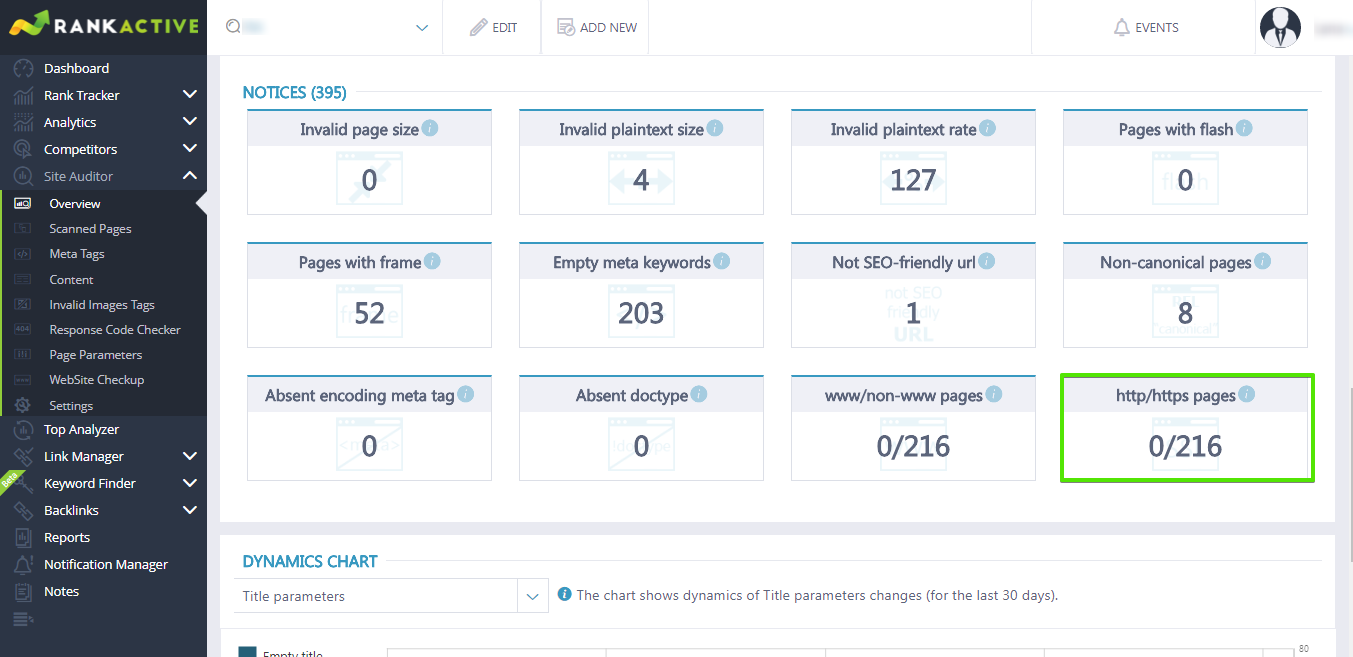Click the Empty title legend color swatch
Screen dimensions: 1353x657
pyautogui.click(x=247, y=652)
